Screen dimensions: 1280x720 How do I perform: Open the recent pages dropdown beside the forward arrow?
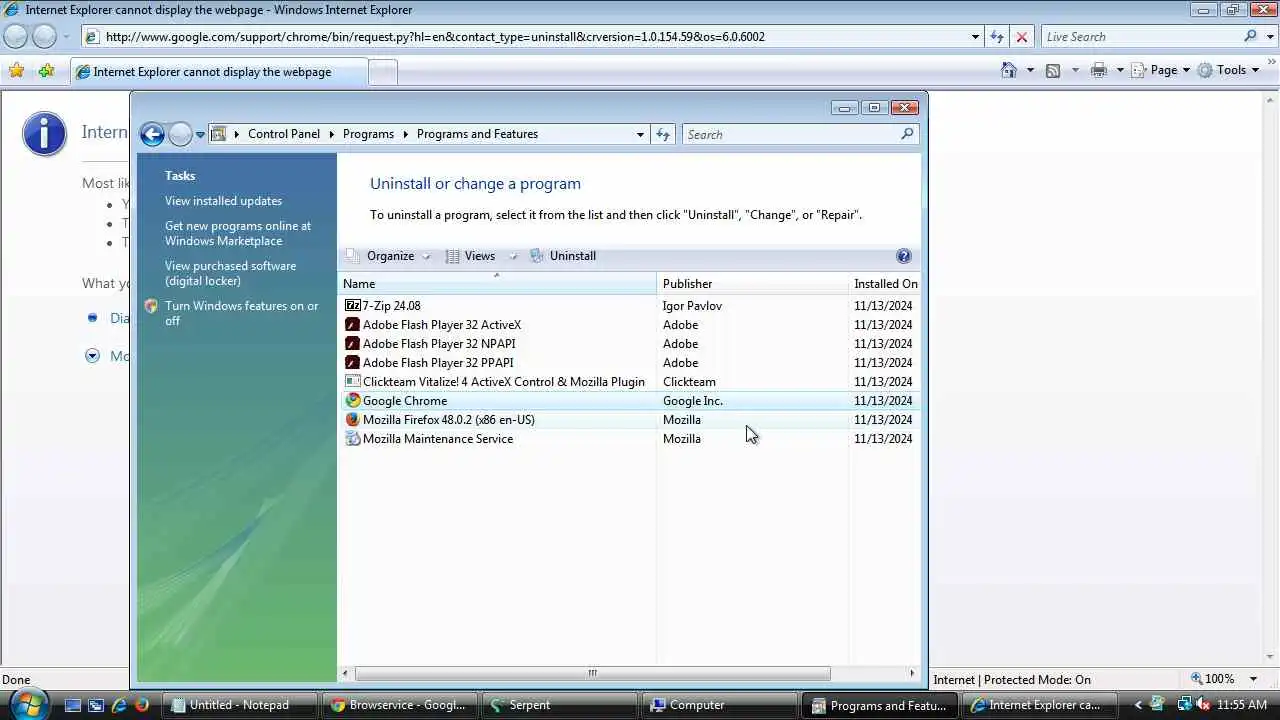pos(200,134)
